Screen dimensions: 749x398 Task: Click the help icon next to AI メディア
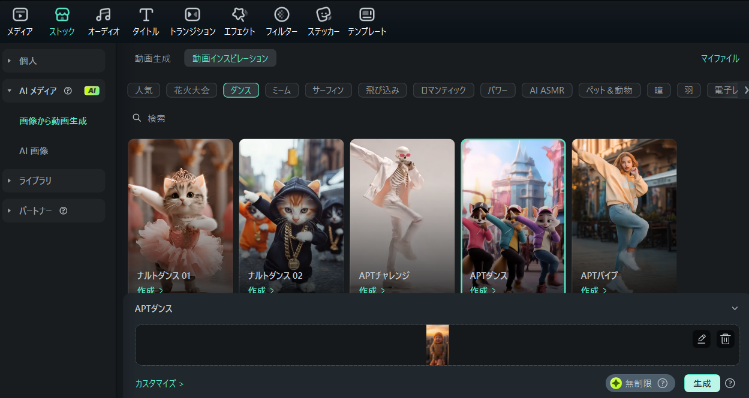pyautogui.click(x=68, y=91)
